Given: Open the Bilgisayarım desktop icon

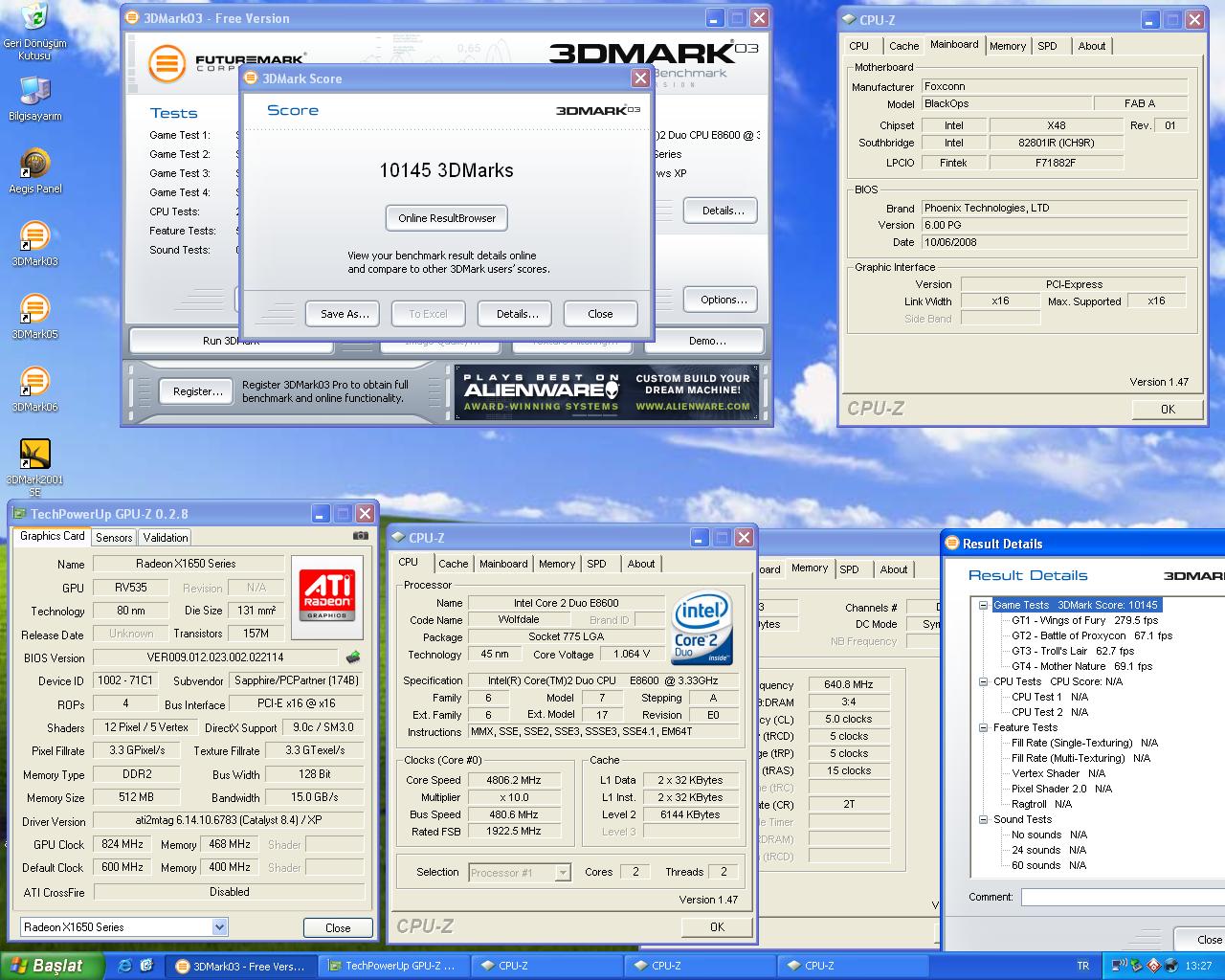Looking at the screenshot, I should (34, 99).
